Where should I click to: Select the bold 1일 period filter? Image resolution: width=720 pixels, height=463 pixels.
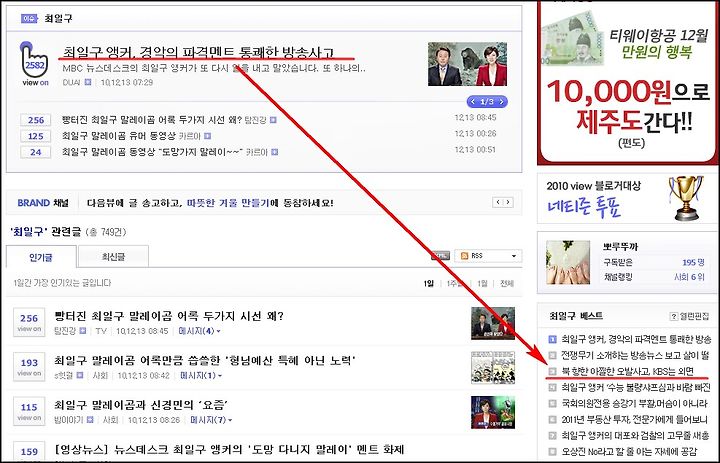[428, 283]
